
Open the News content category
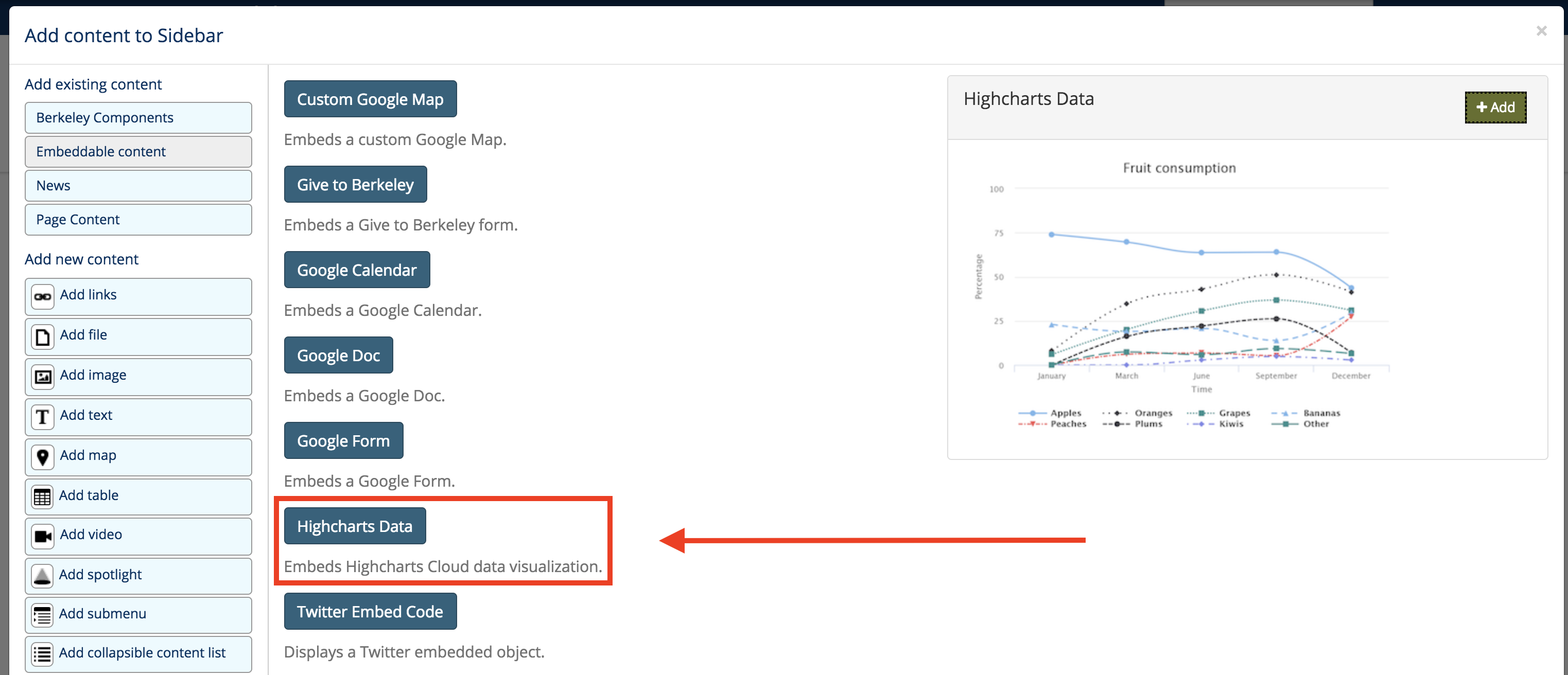coord(138,186)
